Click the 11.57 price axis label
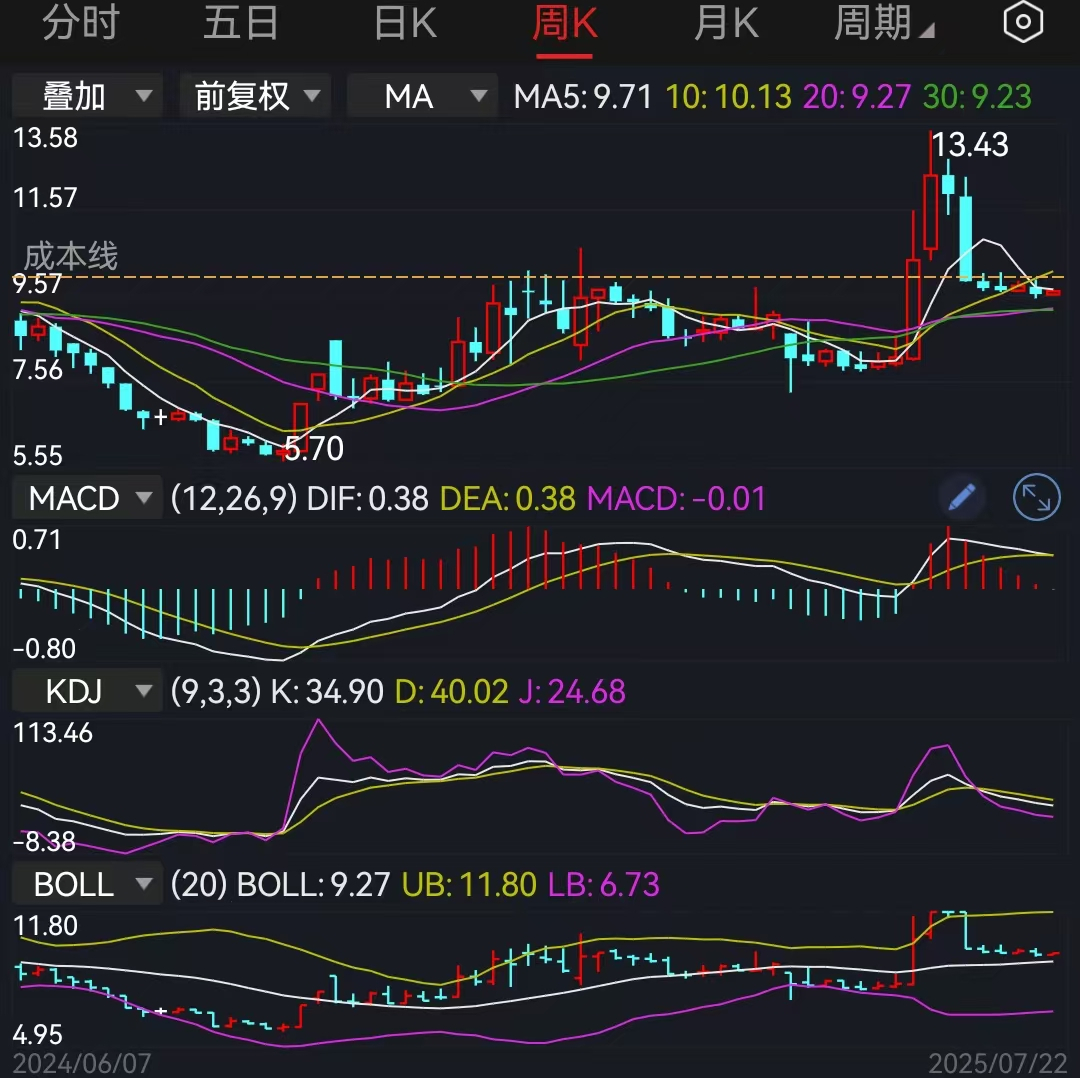Image resolution: width=1080 pixels, height=1078 pixels. 45,198
